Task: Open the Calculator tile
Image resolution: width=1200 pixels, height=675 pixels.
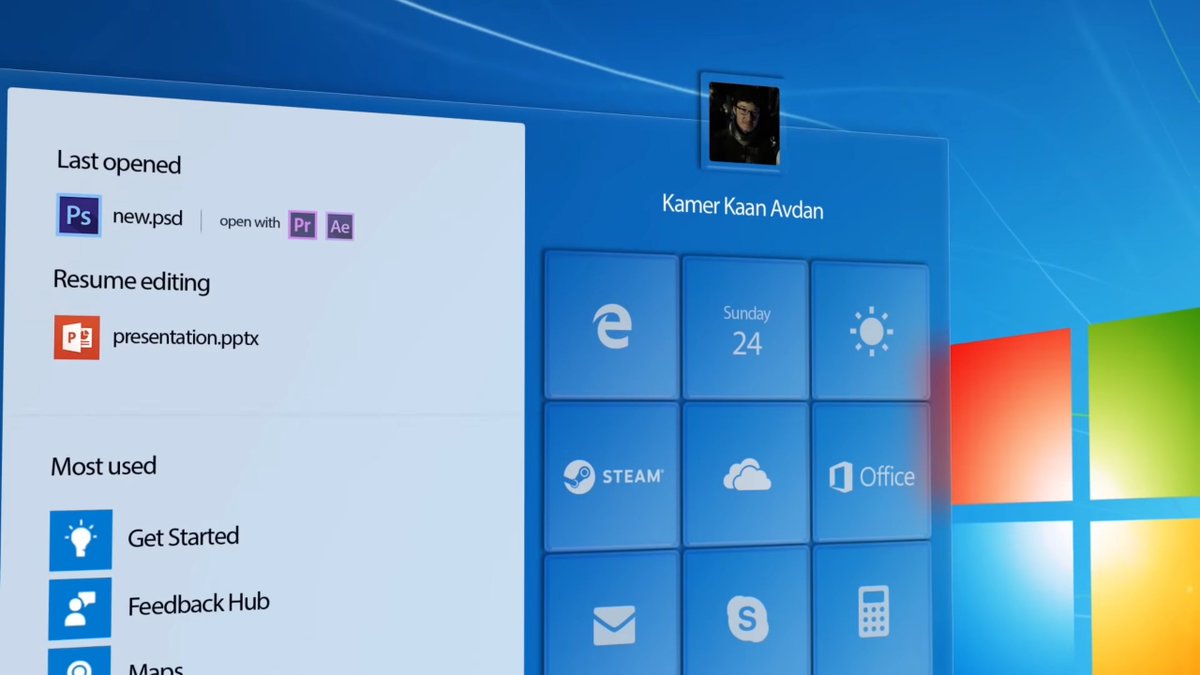Action: coord(871,610)
